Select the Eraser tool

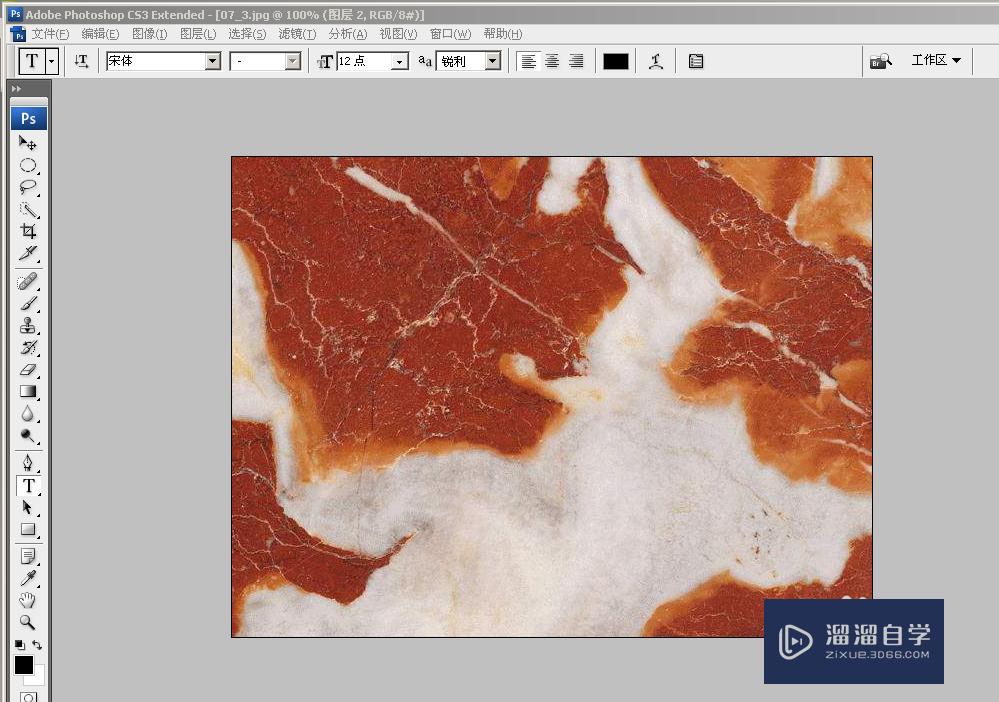(27, 369)
